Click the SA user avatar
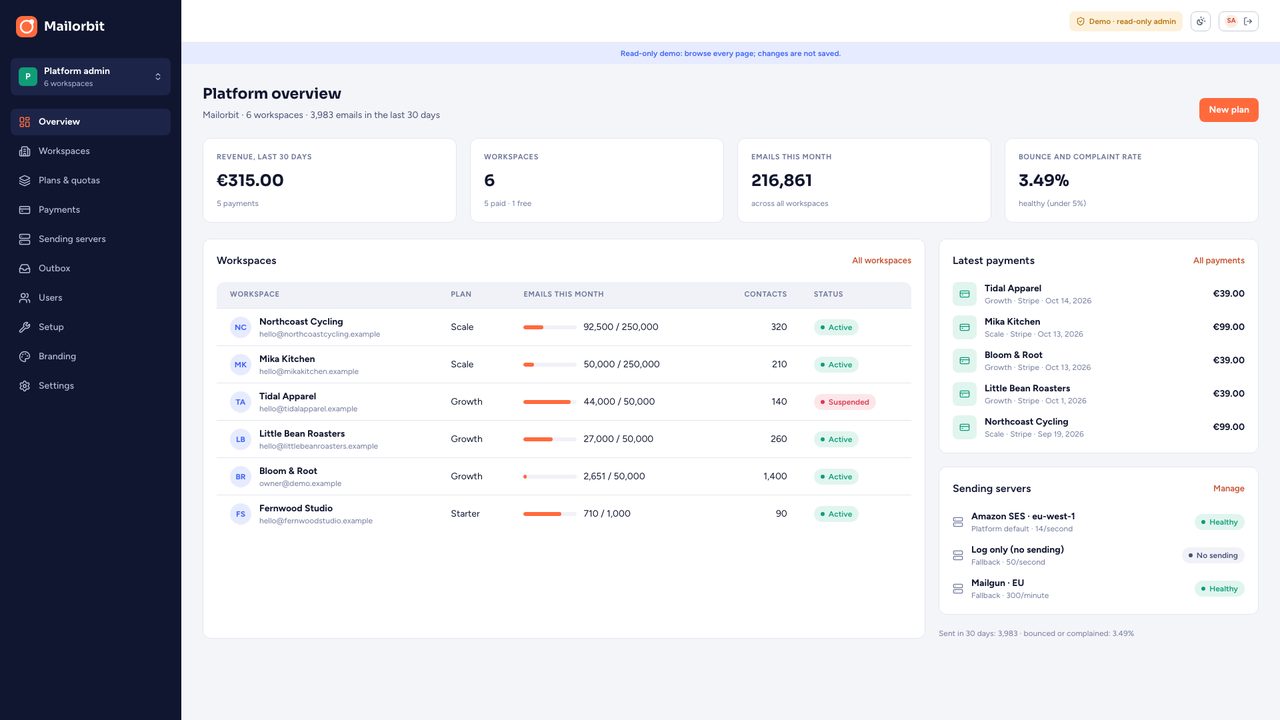Image resolution: width=1280 pixels, height=720 pixels. coord(1231,21)
